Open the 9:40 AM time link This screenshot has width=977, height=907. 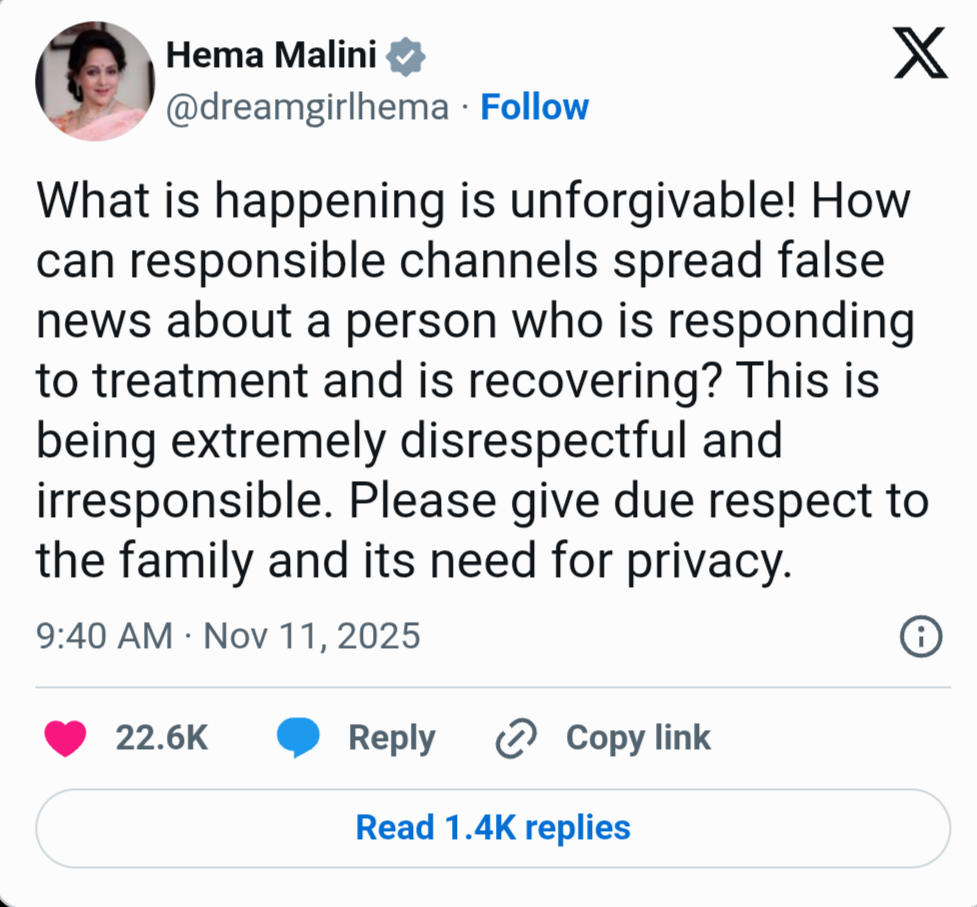click(x=103, y=636)
